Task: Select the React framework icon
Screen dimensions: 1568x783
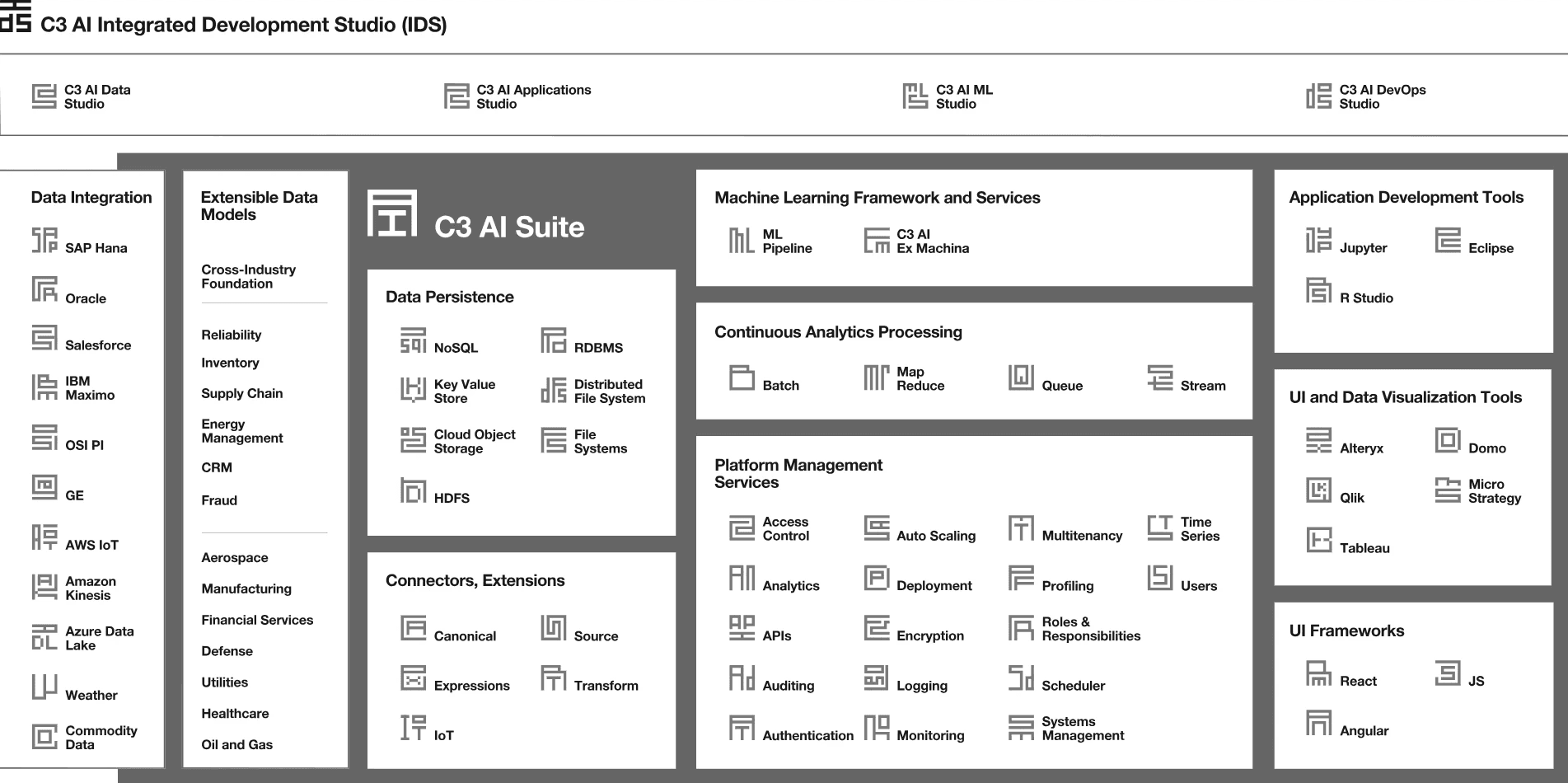Action: pos(1319,673)
